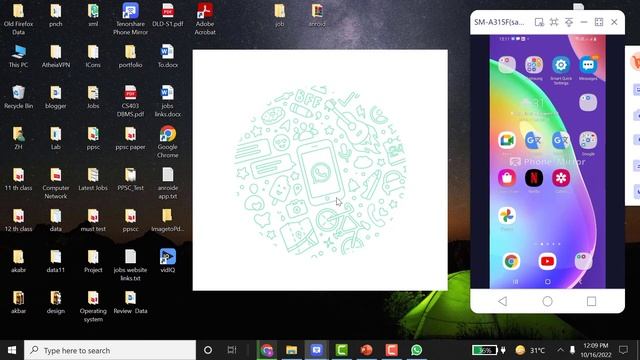Open the CS403 DBMS.pdf file
The width and height of the screenshot is (640, 360).
pyautogui.click(x=131, y=101)
